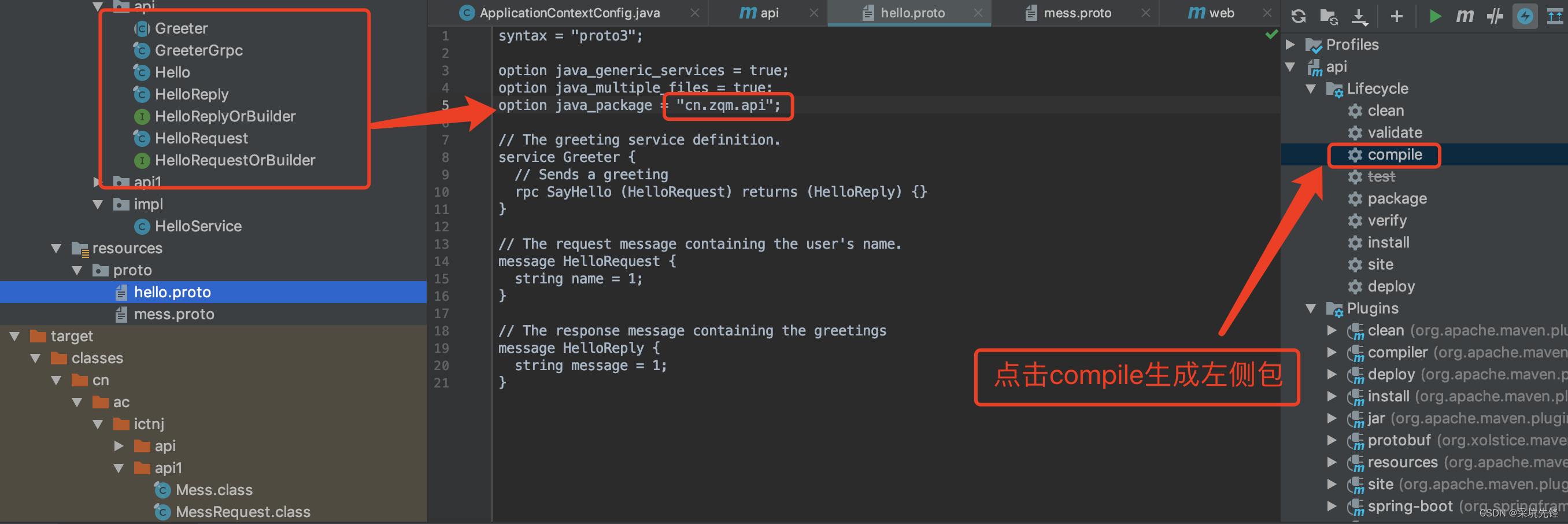
Task: Click the generate sources folder icon
Action: 1328,16
